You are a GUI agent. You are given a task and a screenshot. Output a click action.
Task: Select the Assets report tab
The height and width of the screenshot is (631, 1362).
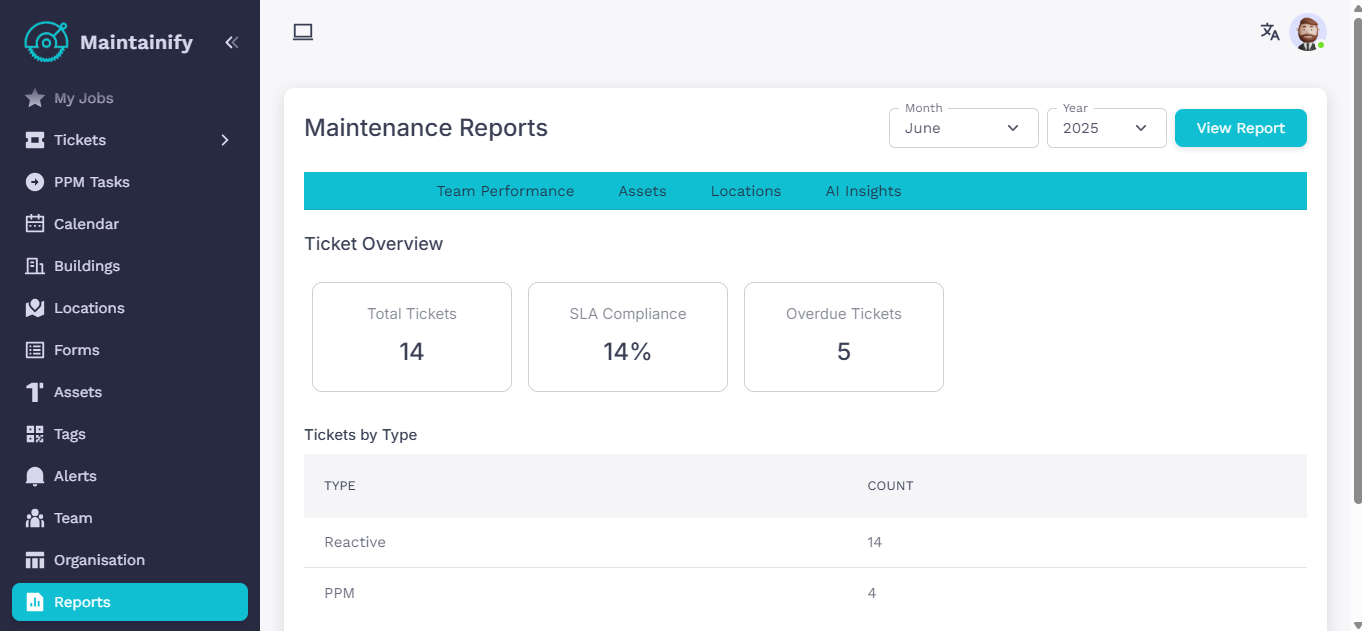(x=642, y=191)
